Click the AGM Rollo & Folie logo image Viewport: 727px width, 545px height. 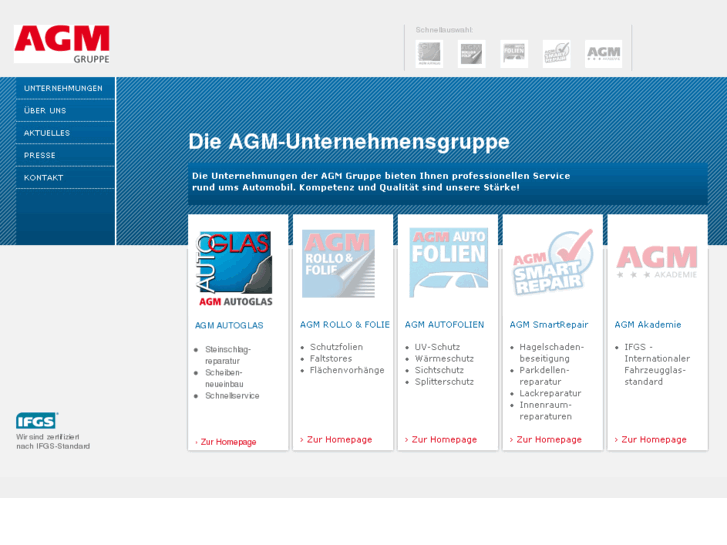[x=338, y=263]
